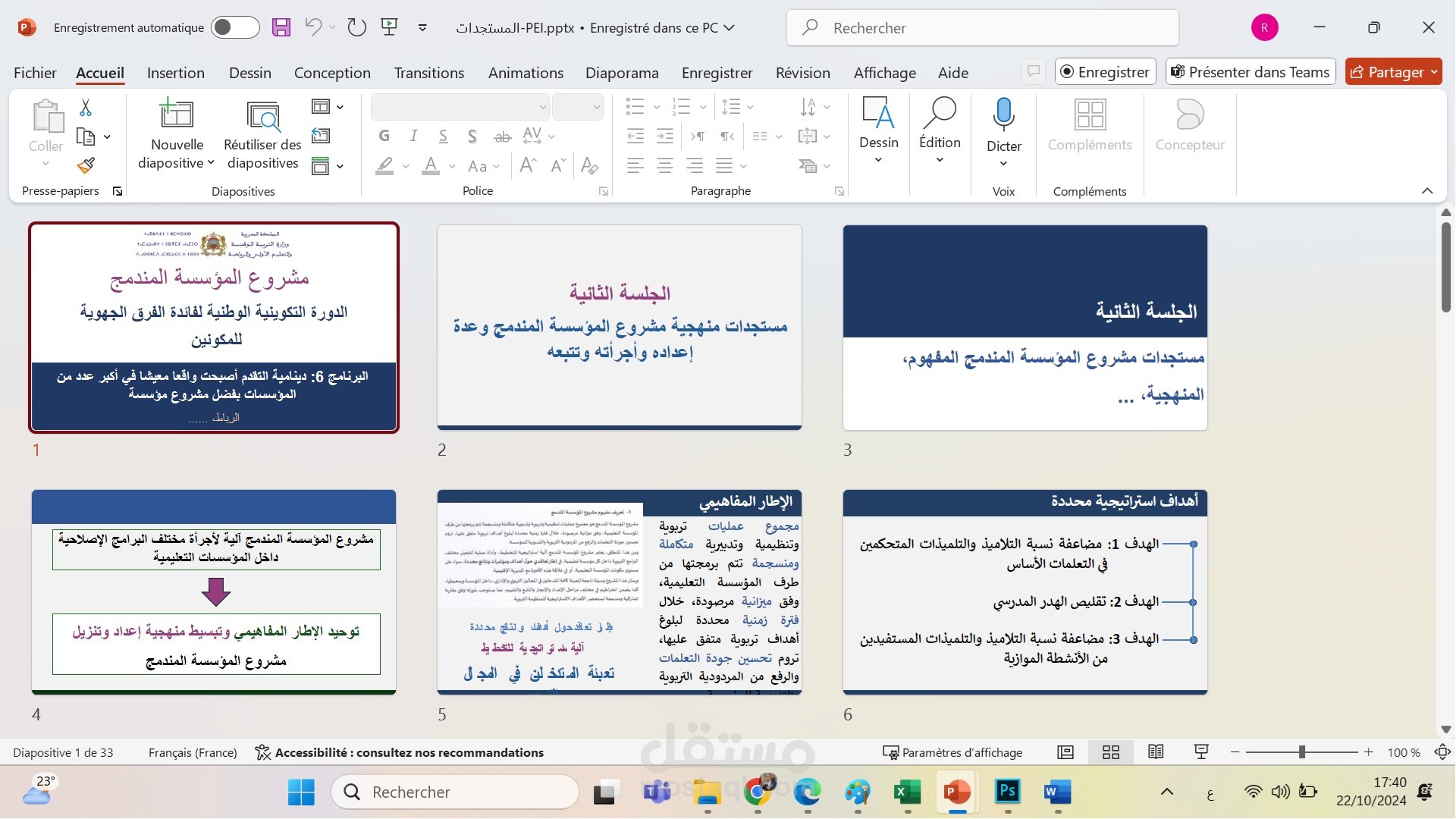Open the Transitions tab

428,73
